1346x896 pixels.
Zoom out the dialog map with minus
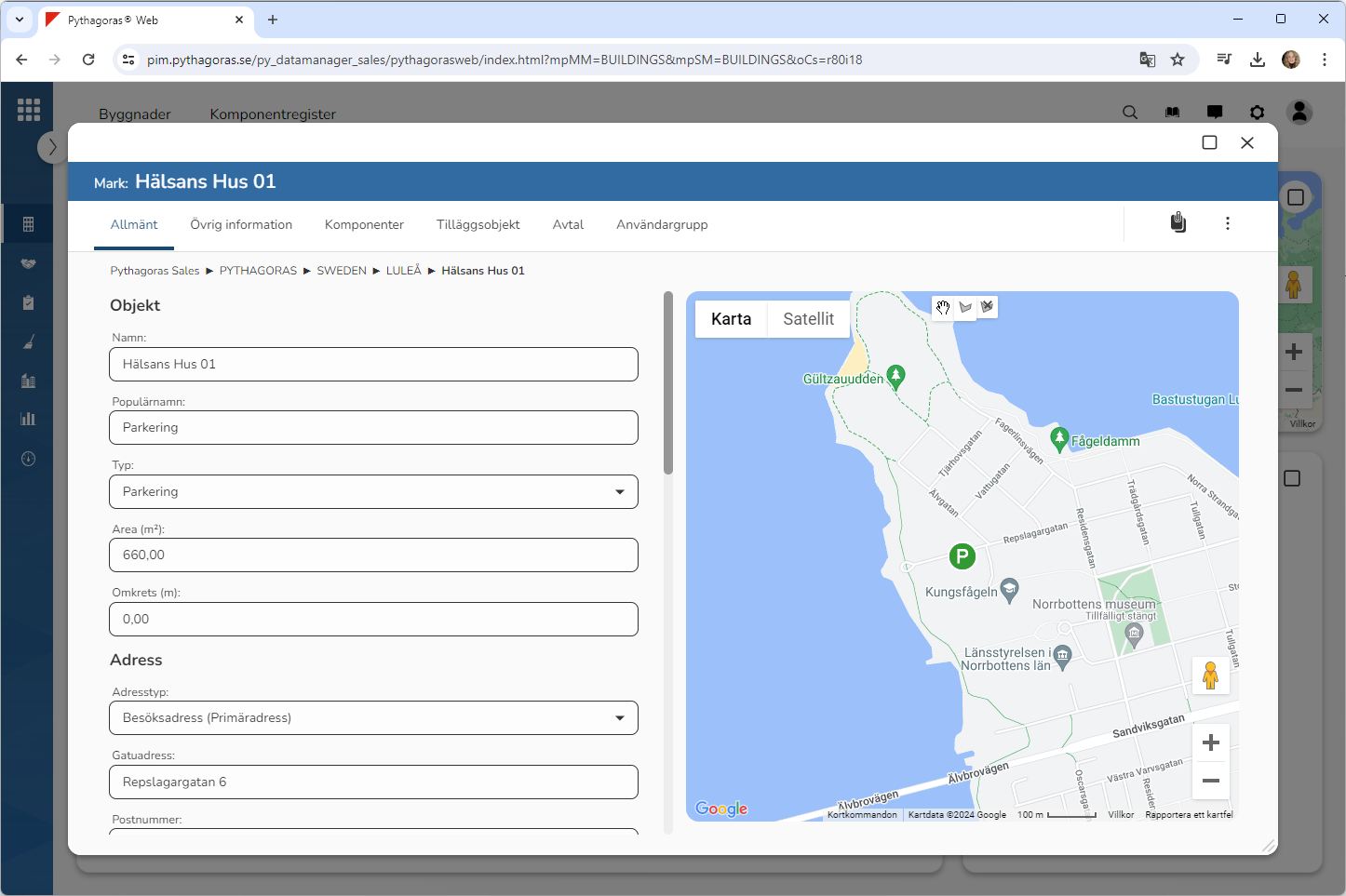pyautogui.click(x=1210, y=781)
